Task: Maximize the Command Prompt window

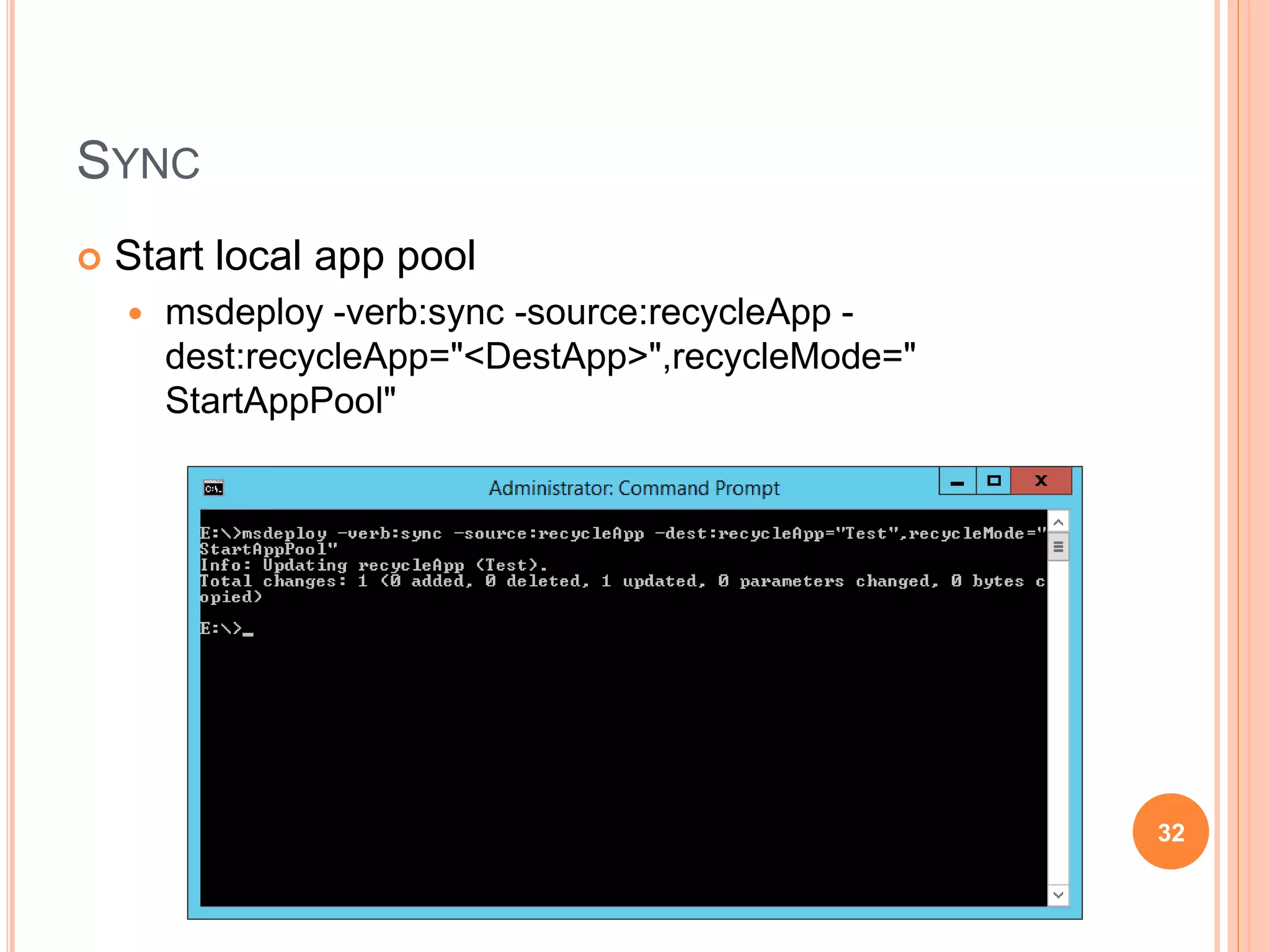Action: (993, 481)
